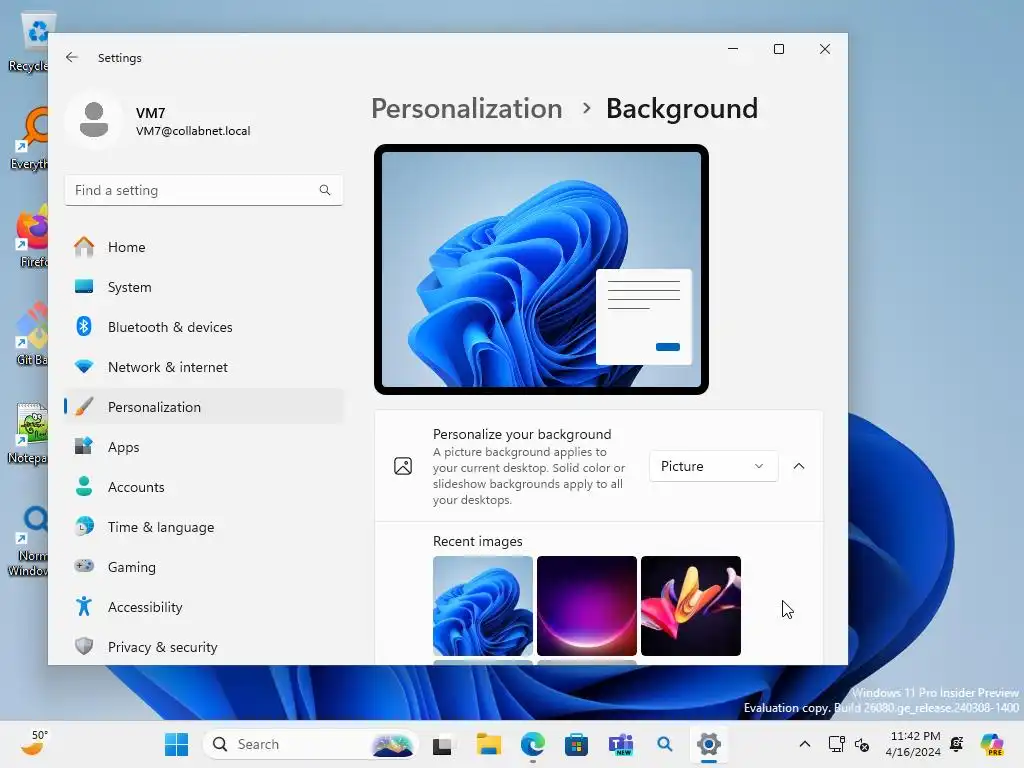Image resolution: width=1024 pixels, height=768 pixels.
Task: Click the Settings gear in the taskbar
Action: pyautogui.click(x=709, y=744)
